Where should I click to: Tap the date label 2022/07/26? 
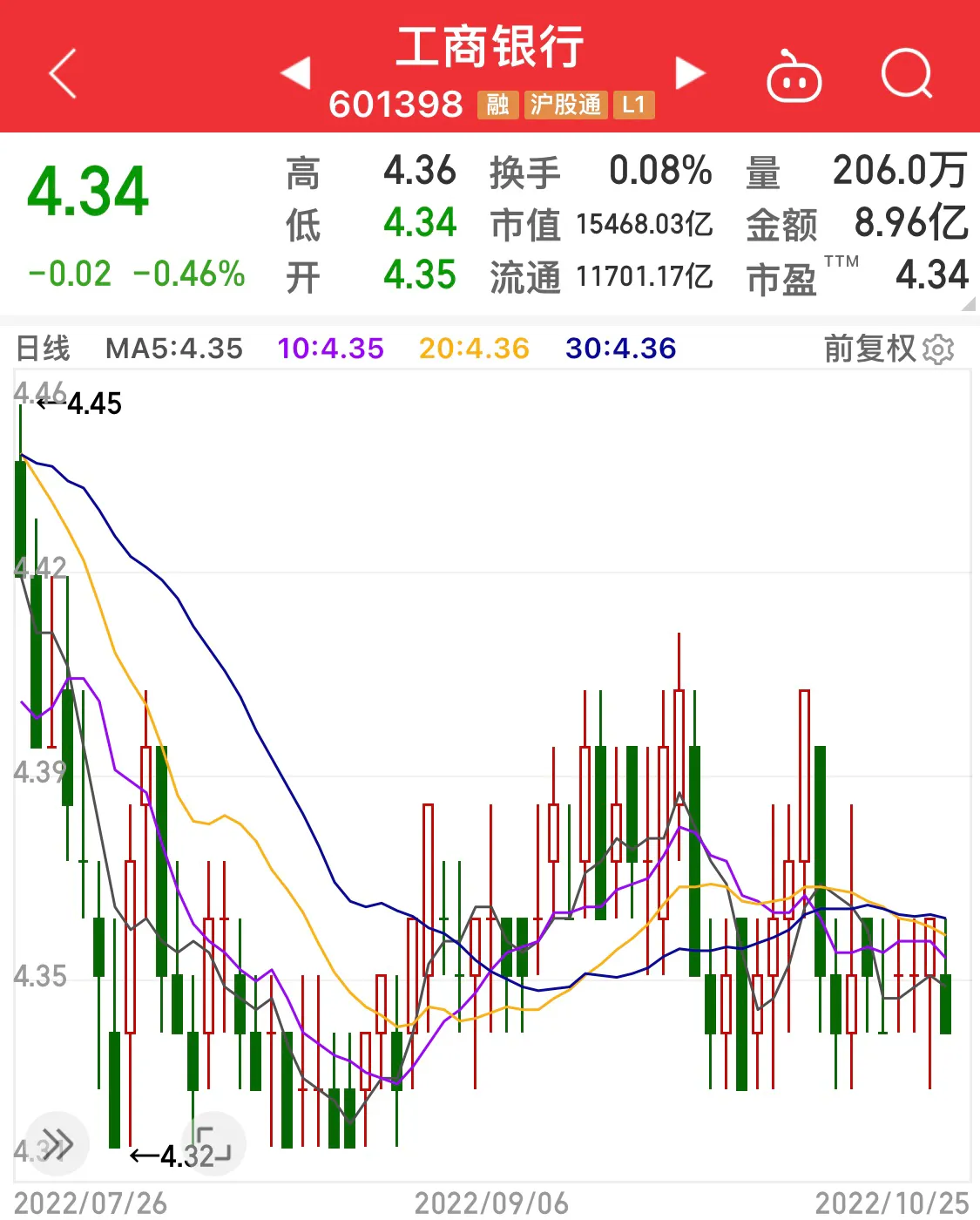[91, 1203]
